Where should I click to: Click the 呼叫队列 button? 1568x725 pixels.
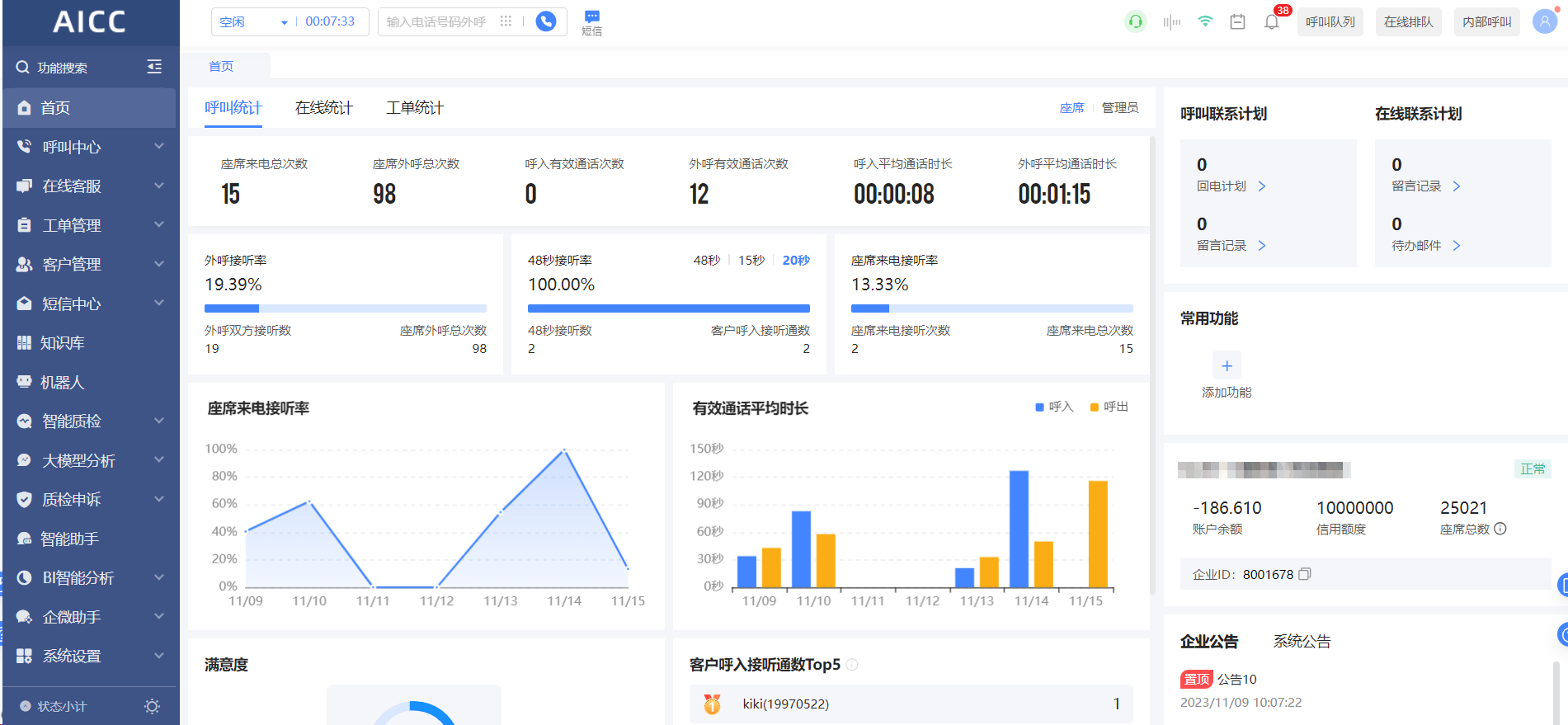click(x=1330, y=22)
